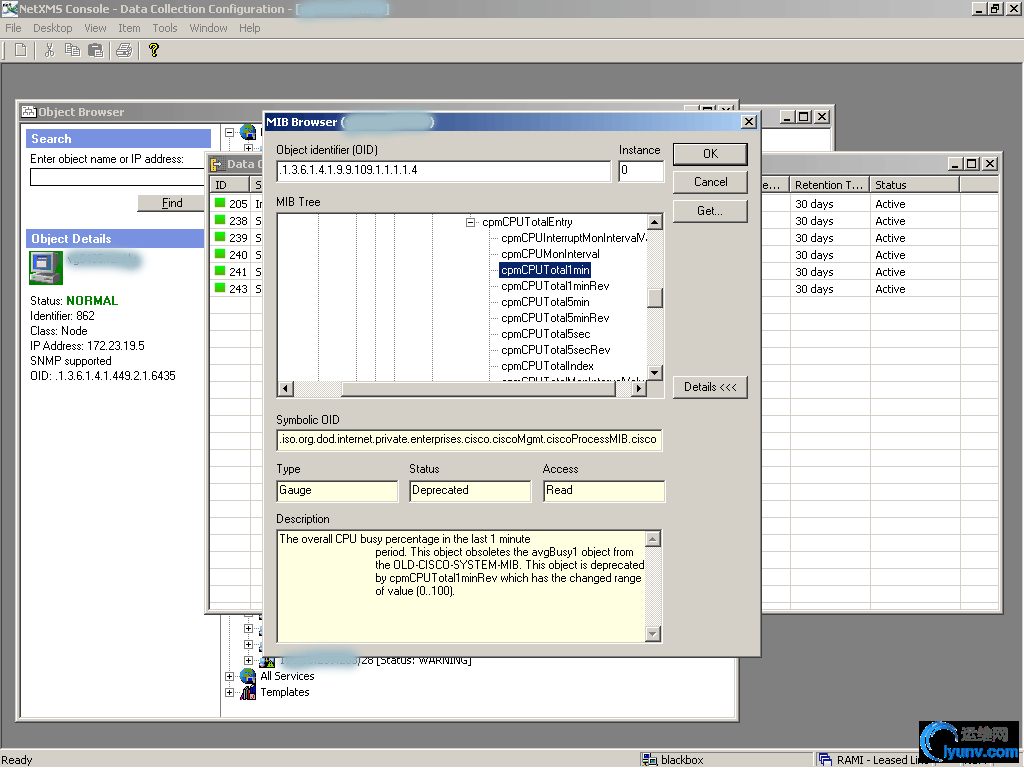Click the Print toolbar icon
Screen dimensions: 1024x768
(124, 50)
